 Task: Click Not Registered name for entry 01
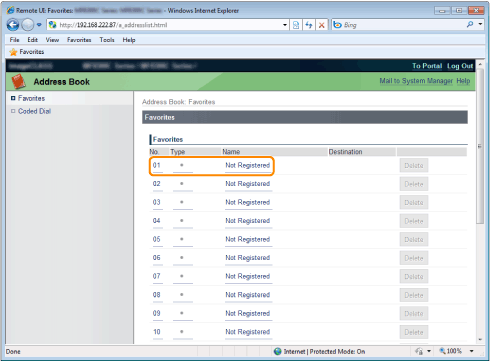tap(248, 165)
